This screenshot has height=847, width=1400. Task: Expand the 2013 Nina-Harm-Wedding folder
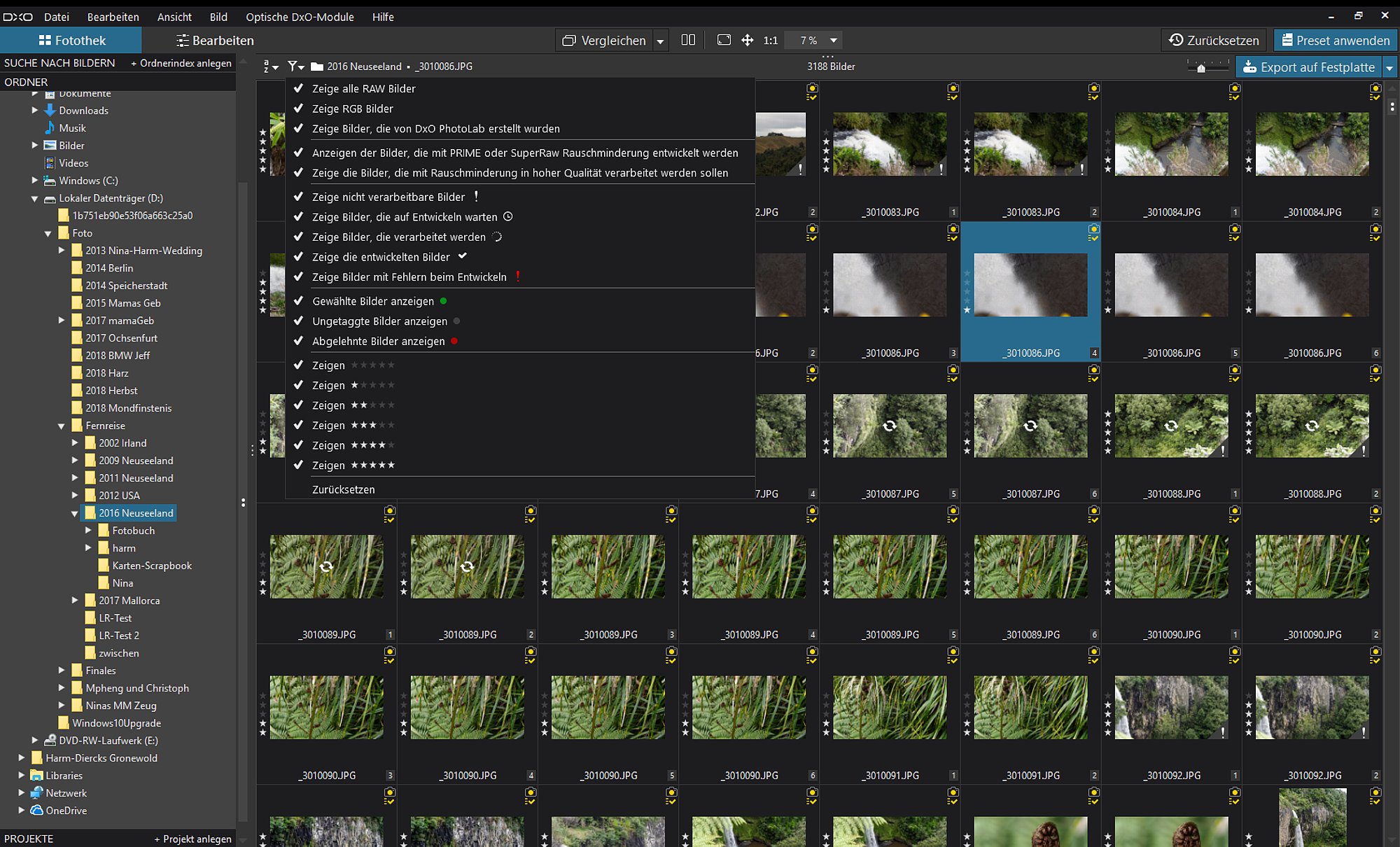pyautogui.click(x=62, y=250)
